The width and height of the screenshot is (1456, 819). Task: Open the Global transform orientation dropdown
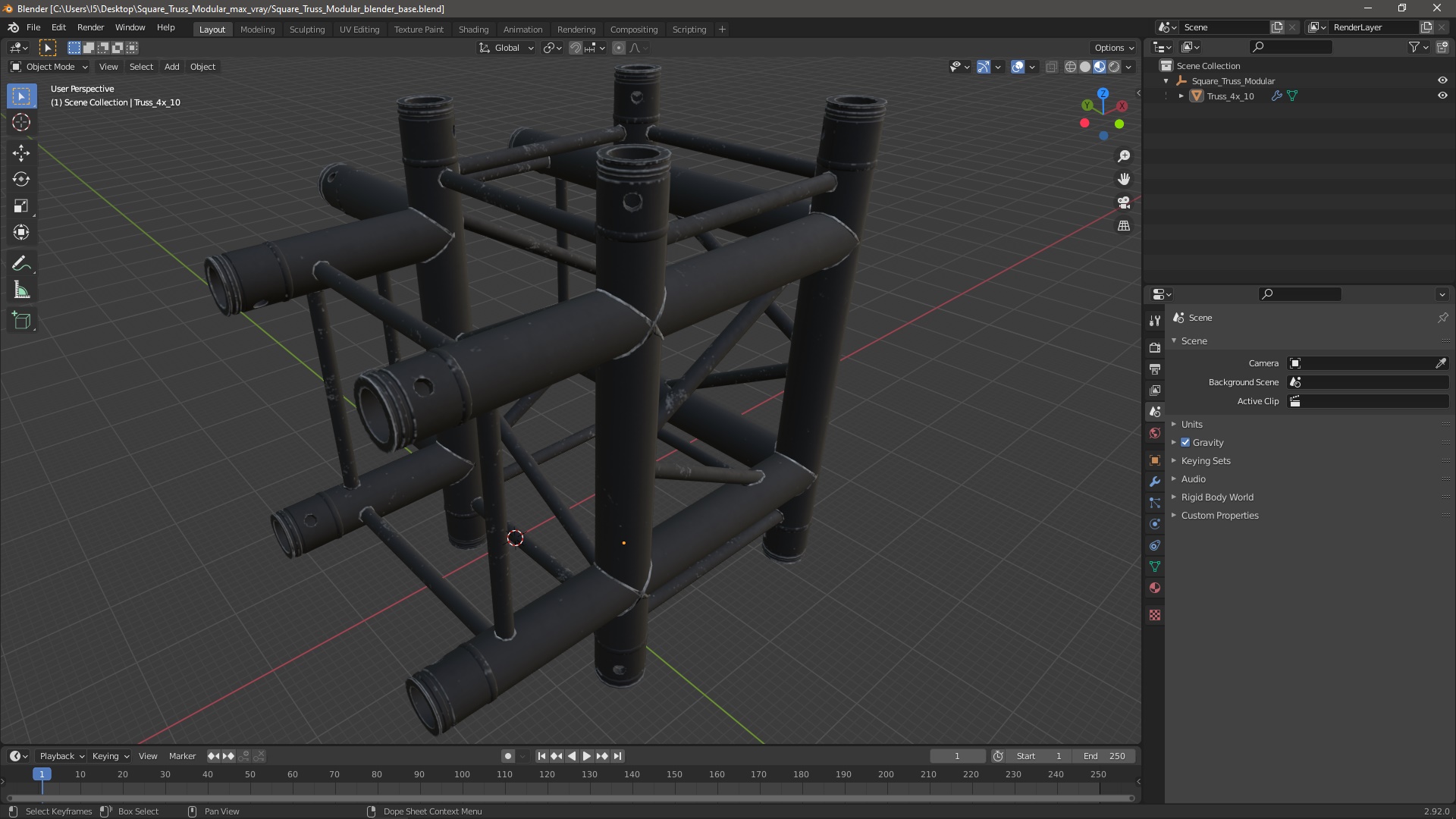pyautogui.click(x=507, y=48)
